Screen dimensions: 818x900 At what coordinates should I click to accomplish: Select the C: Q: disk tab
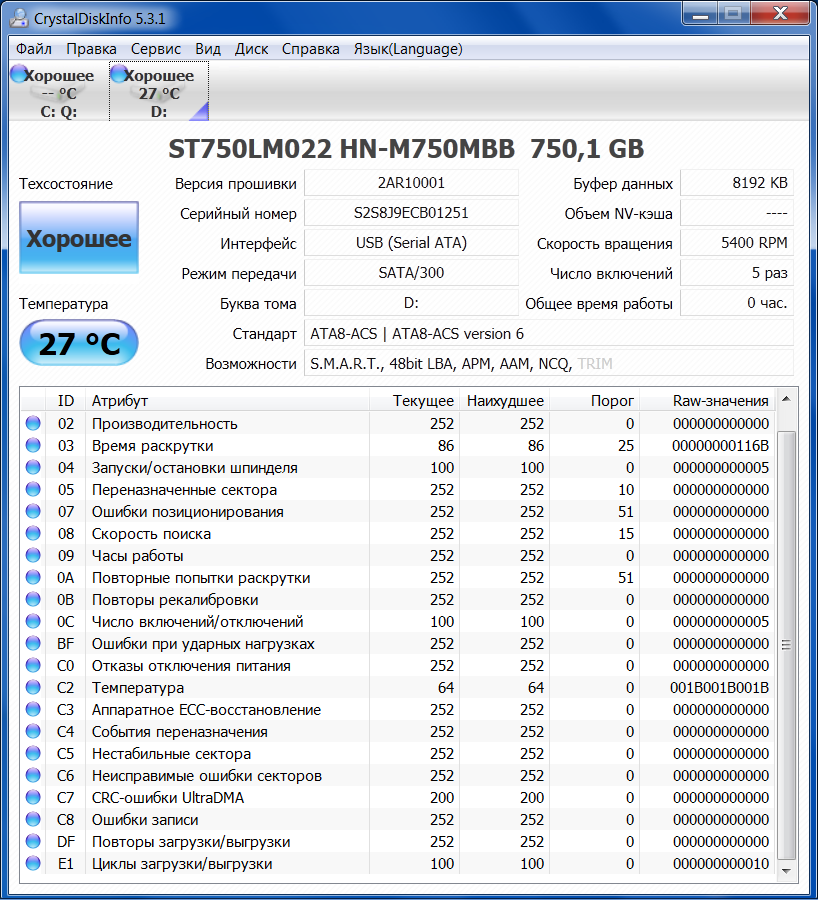tap(58, 93)
